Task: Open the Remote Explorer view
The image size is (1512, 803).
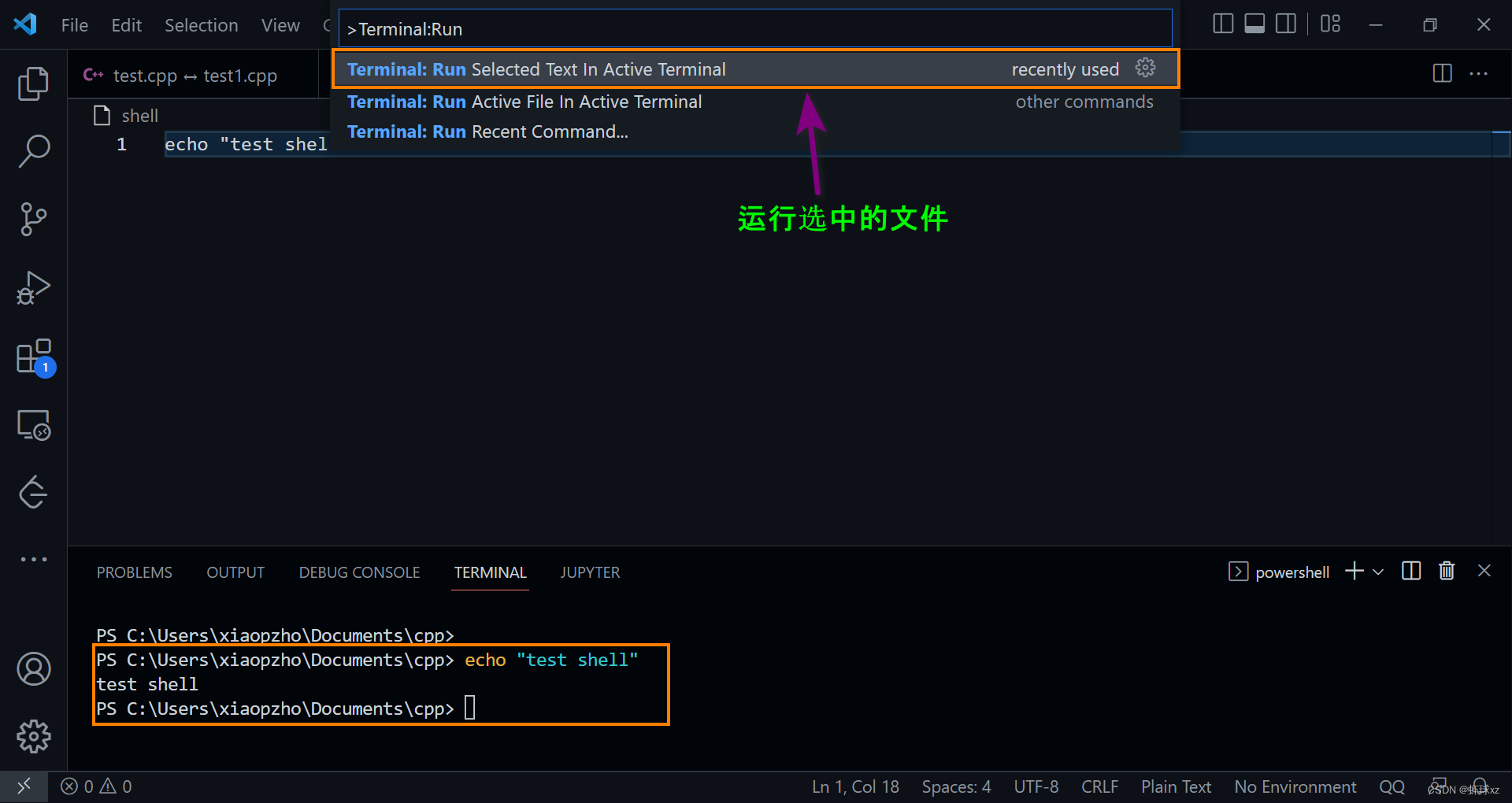Action: [x=34, y=426]
